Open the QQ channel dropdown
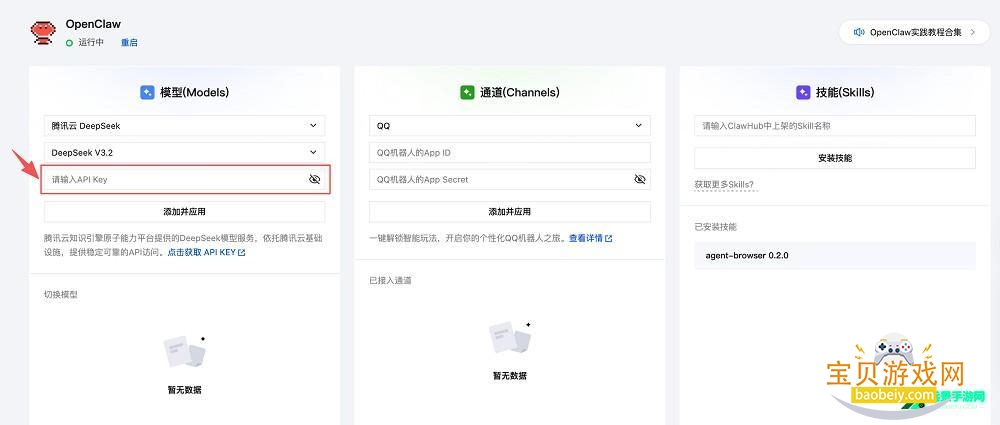Viewport: 1000px width, 425px height. [x=510, y=126]
